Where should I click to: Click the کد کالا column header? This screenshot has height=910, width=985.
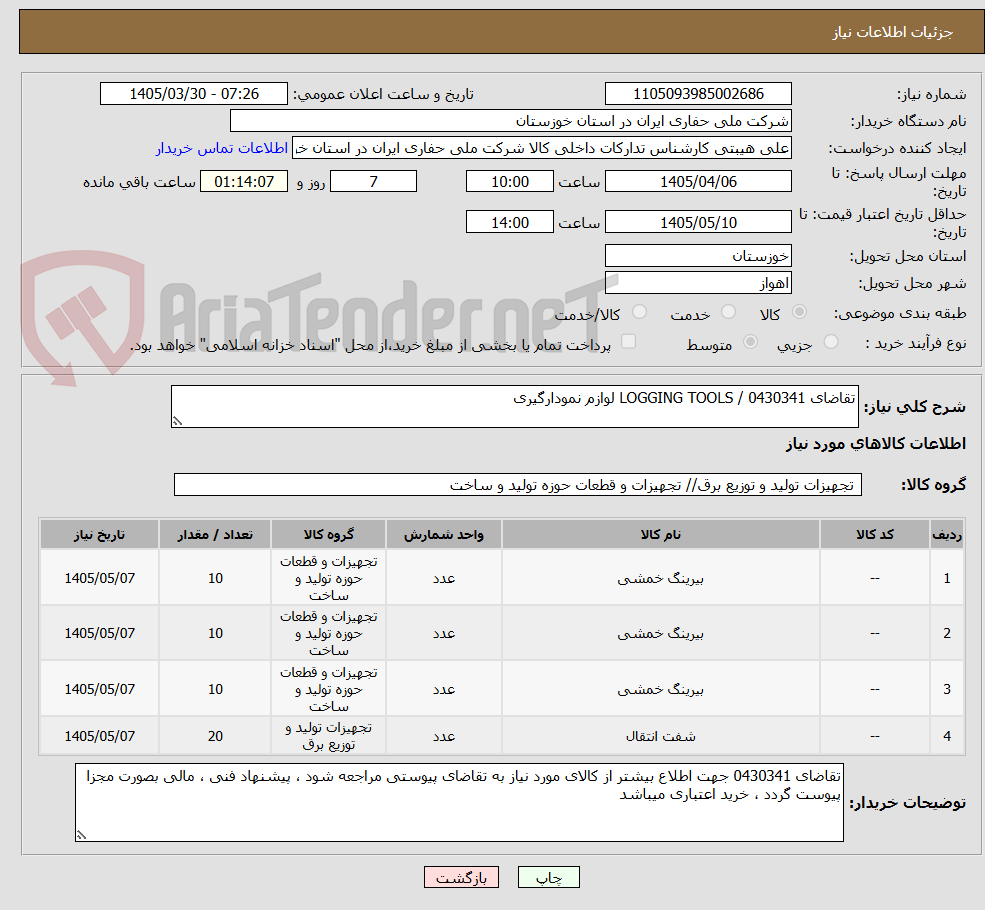point(874,534)
